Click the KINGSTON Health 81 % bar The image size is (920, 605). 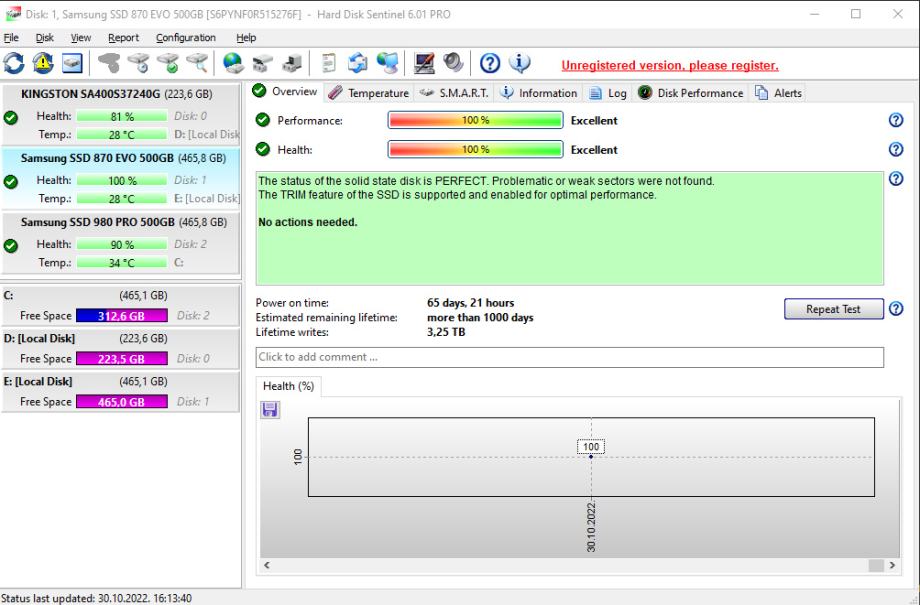point(122,116)
